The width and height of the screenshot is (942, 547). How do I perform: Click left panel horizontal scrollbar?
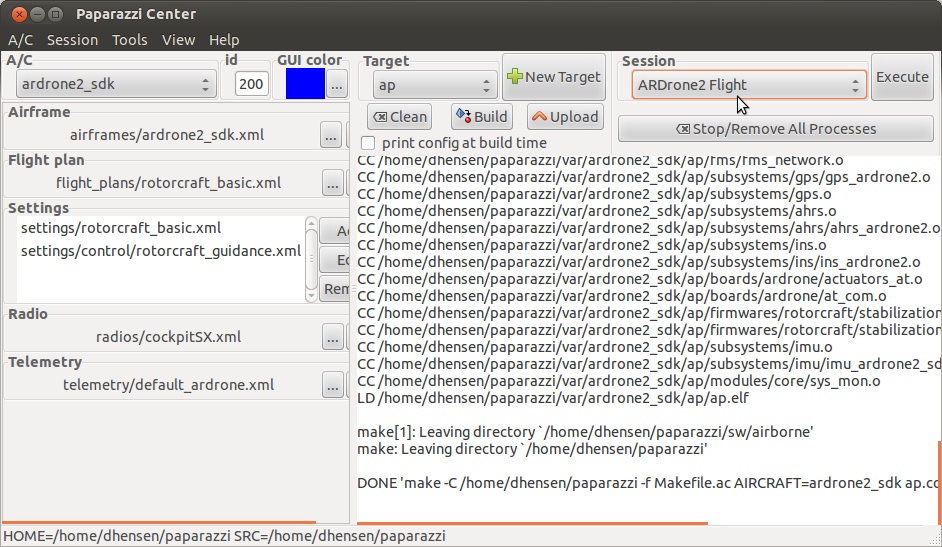click(159, 522)
